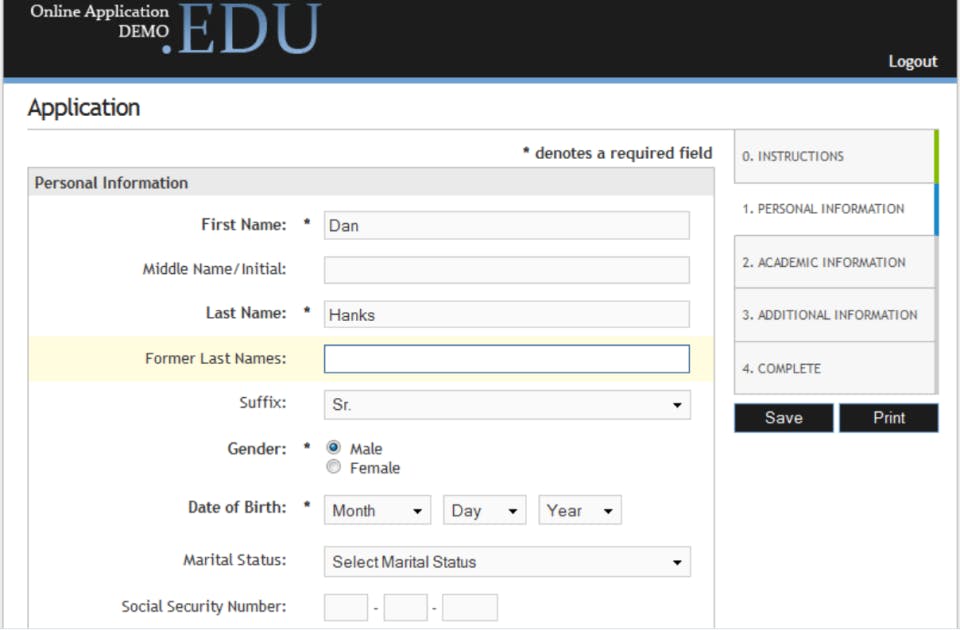This screenshot has width=960, height=630.
Task: Focus the Middle Name/Initial field
Action: pyautogui.click(x=507, y=270)
